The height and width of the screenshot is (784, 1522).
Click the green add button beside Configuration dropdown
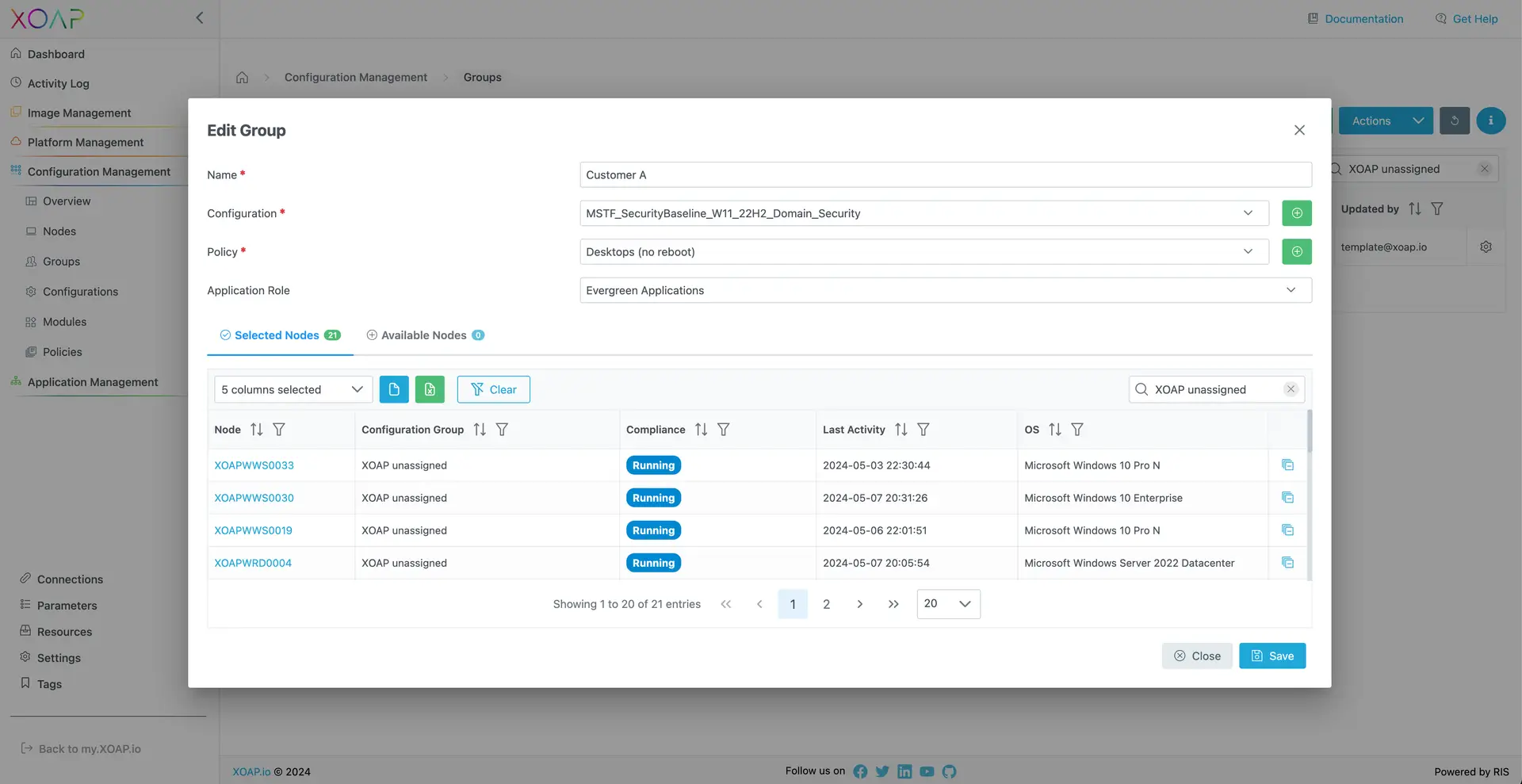point(1297,213)
